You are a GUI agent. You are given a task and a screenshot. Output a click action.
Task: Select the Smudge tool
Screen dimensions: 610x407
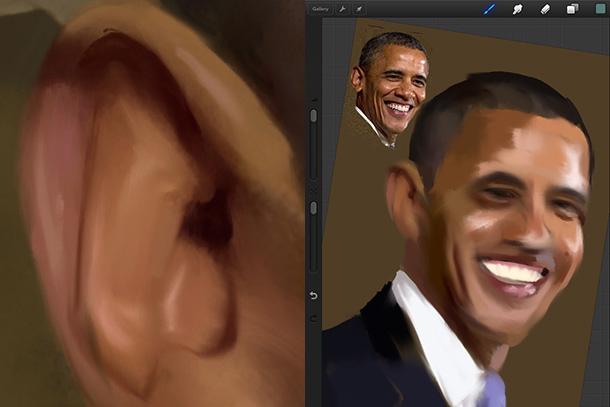[x=517, y=9]
